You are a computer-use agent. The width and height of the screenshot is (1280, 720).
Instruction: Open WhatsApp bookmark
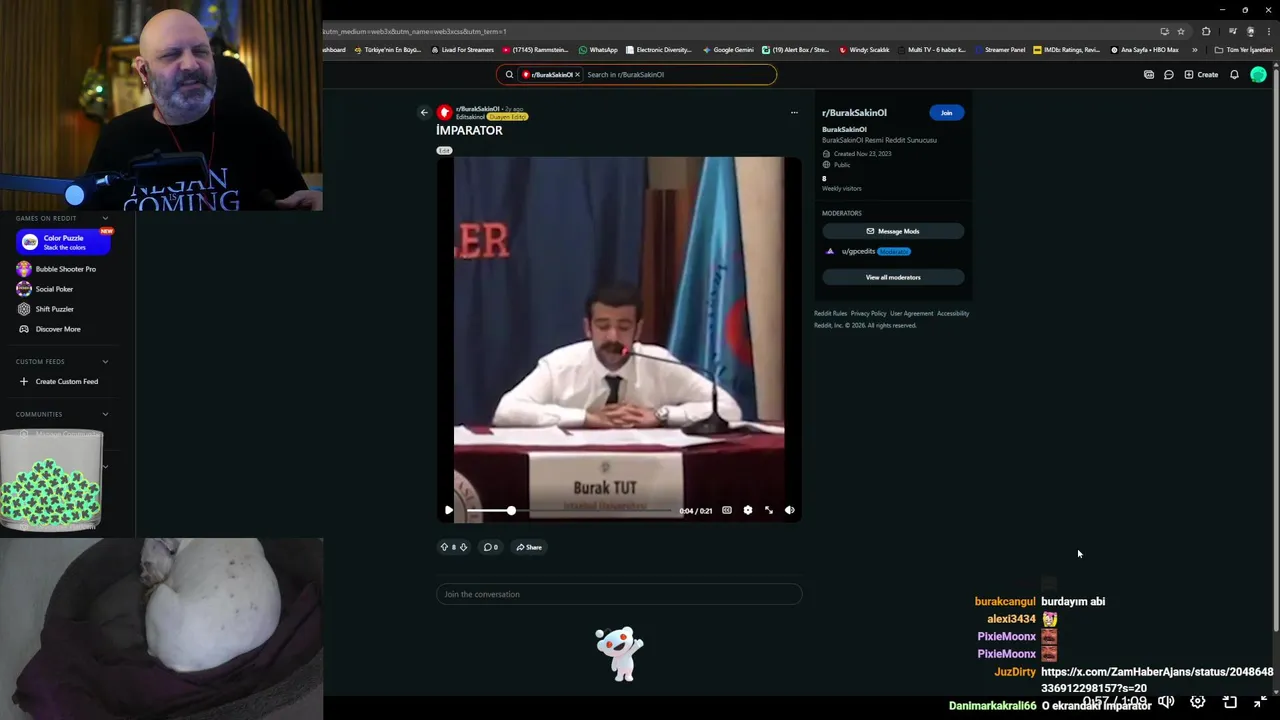(x=598, y=49)
